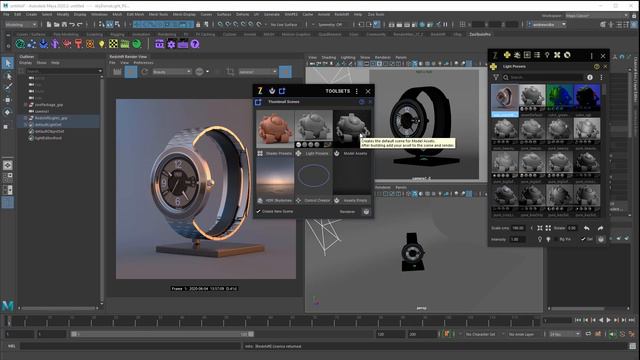
Task: Select the watch render preset thumbnail
Action: point(504,98)
